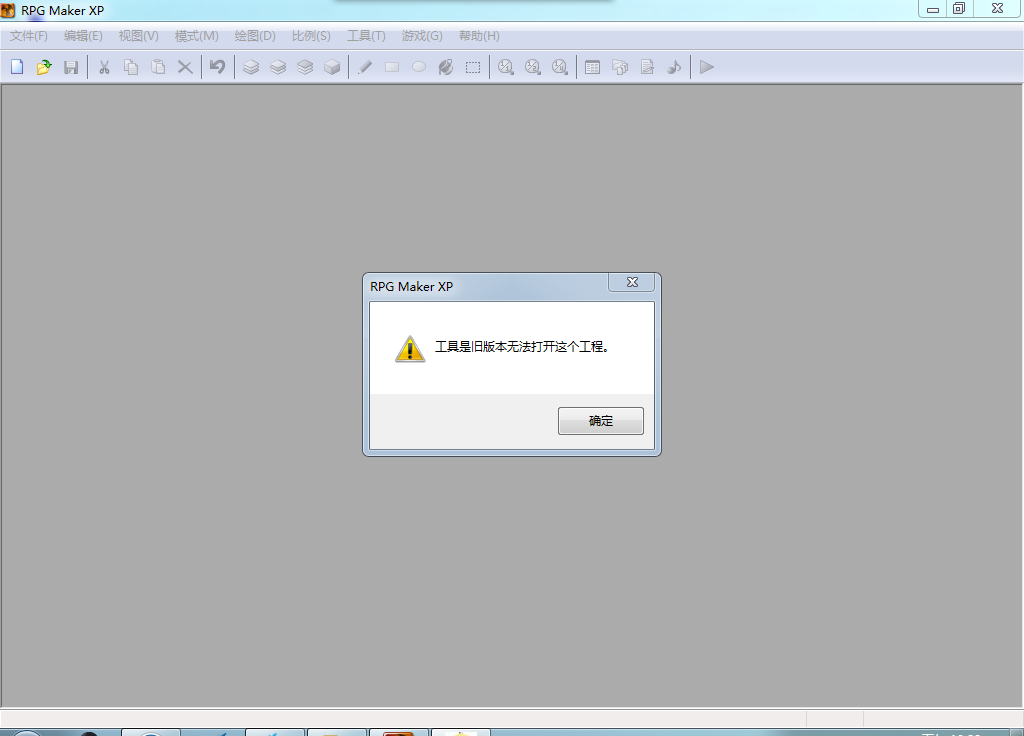Open the 游戏(G) menu
This screenshot has height=736, width=1024.
[x=422, y=36]
